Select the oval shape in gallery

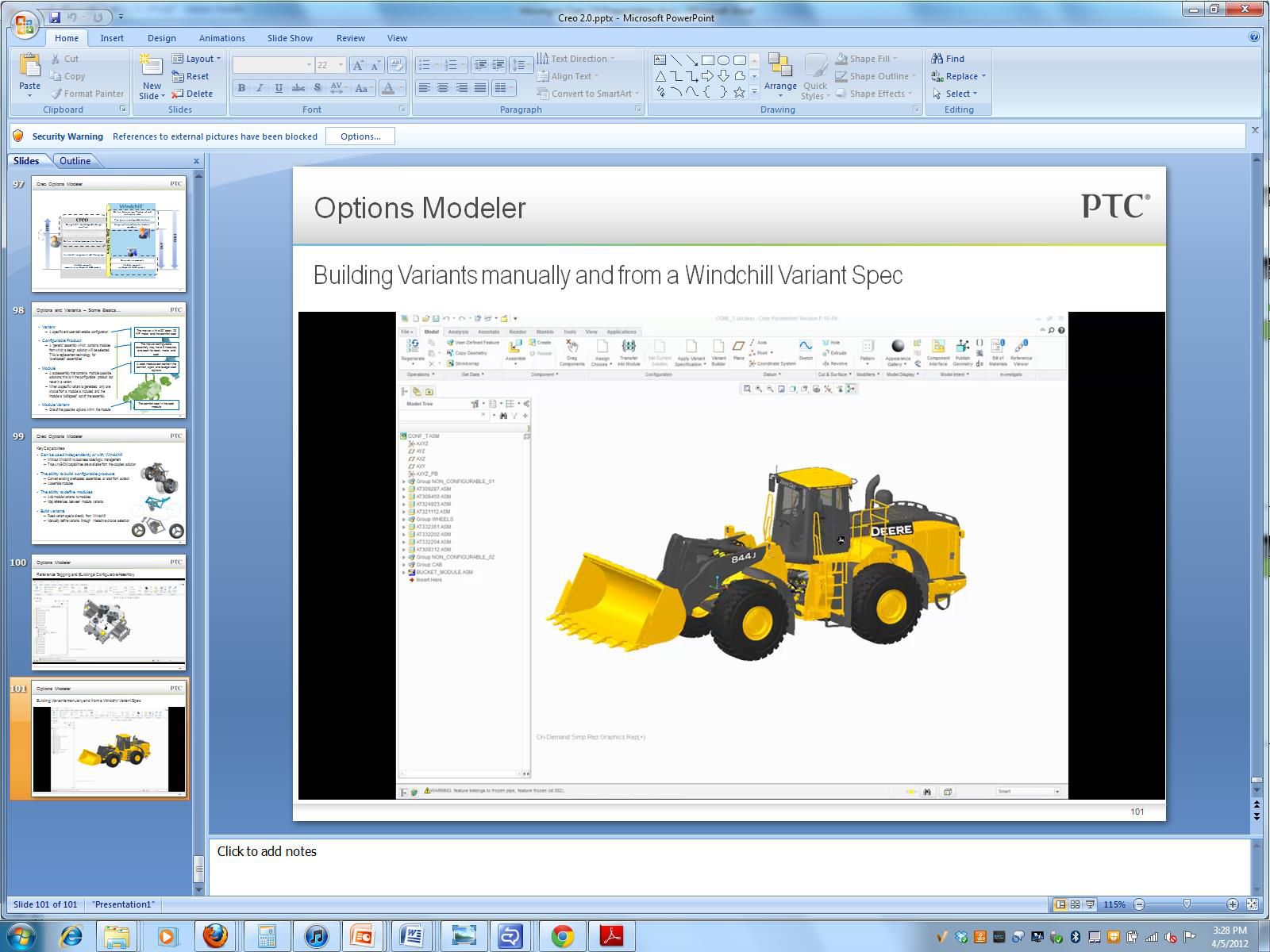(x=723, y=60)
